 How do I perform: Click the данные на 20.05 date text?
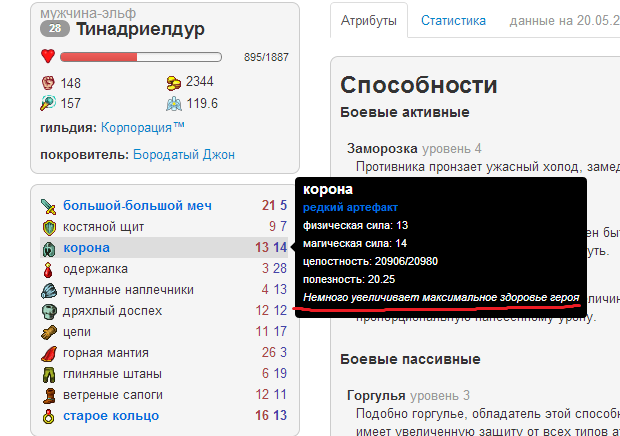564,20
